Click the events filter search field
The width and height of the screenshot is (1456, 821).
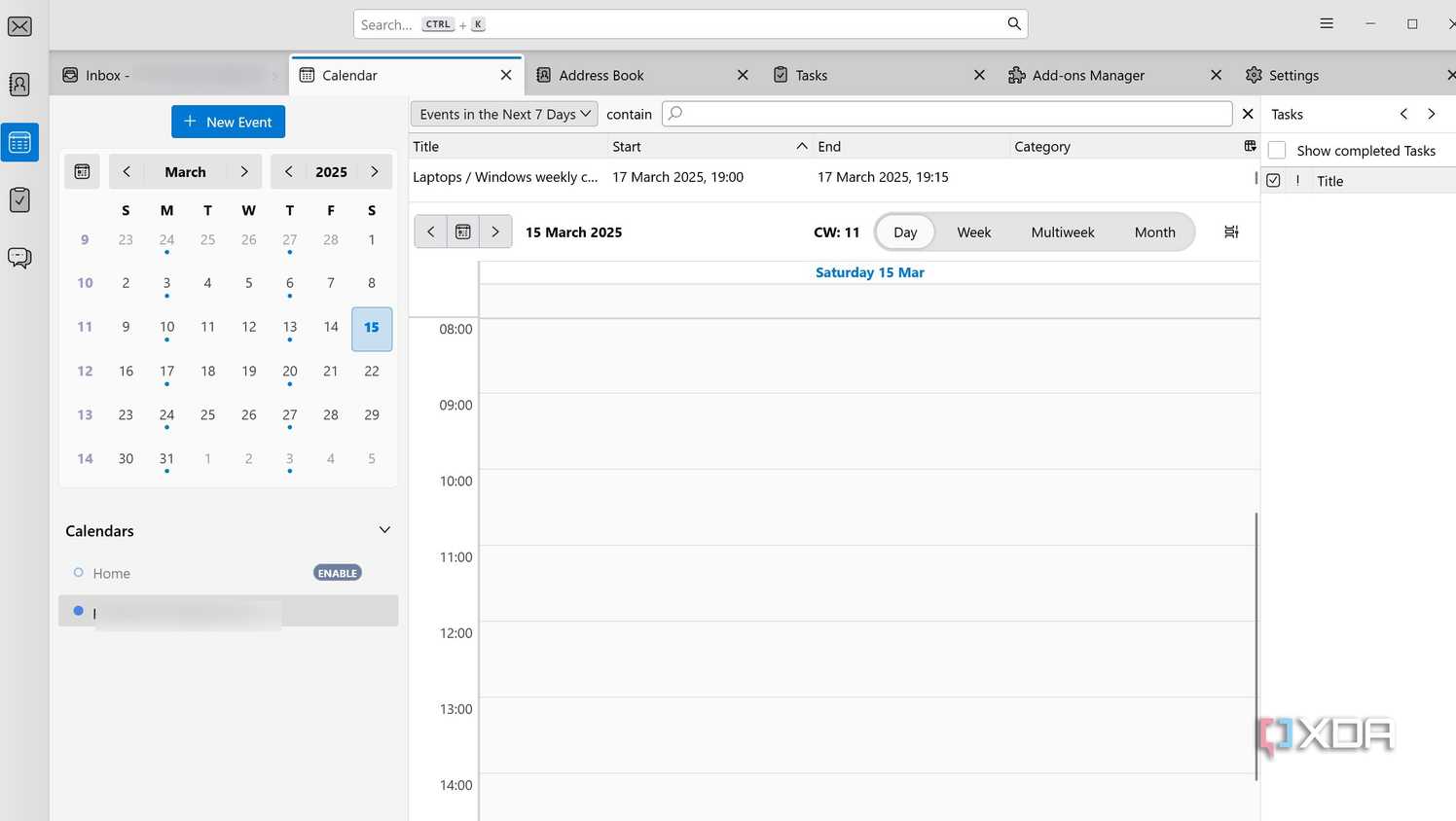[x=947, y=114]
